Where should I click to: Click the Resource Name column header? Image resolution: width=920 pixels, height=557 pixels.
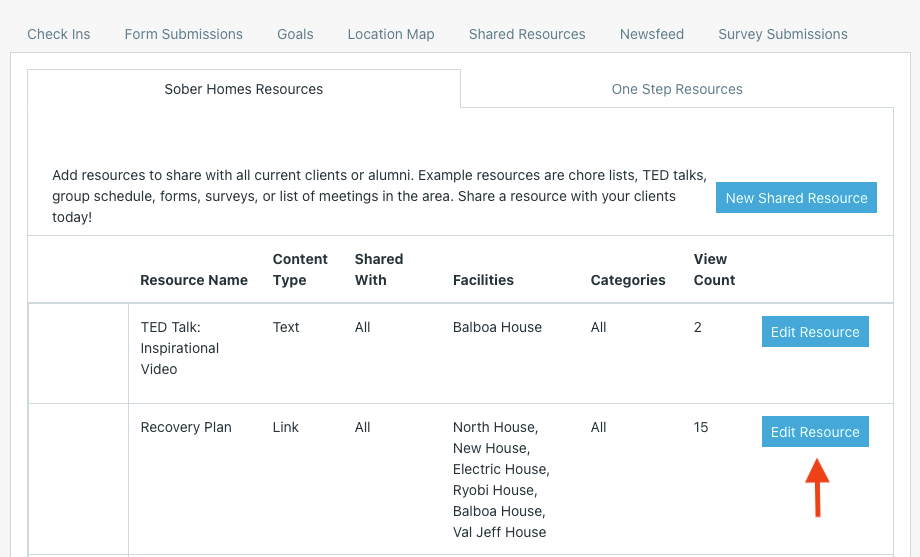[x=194, y=280]
